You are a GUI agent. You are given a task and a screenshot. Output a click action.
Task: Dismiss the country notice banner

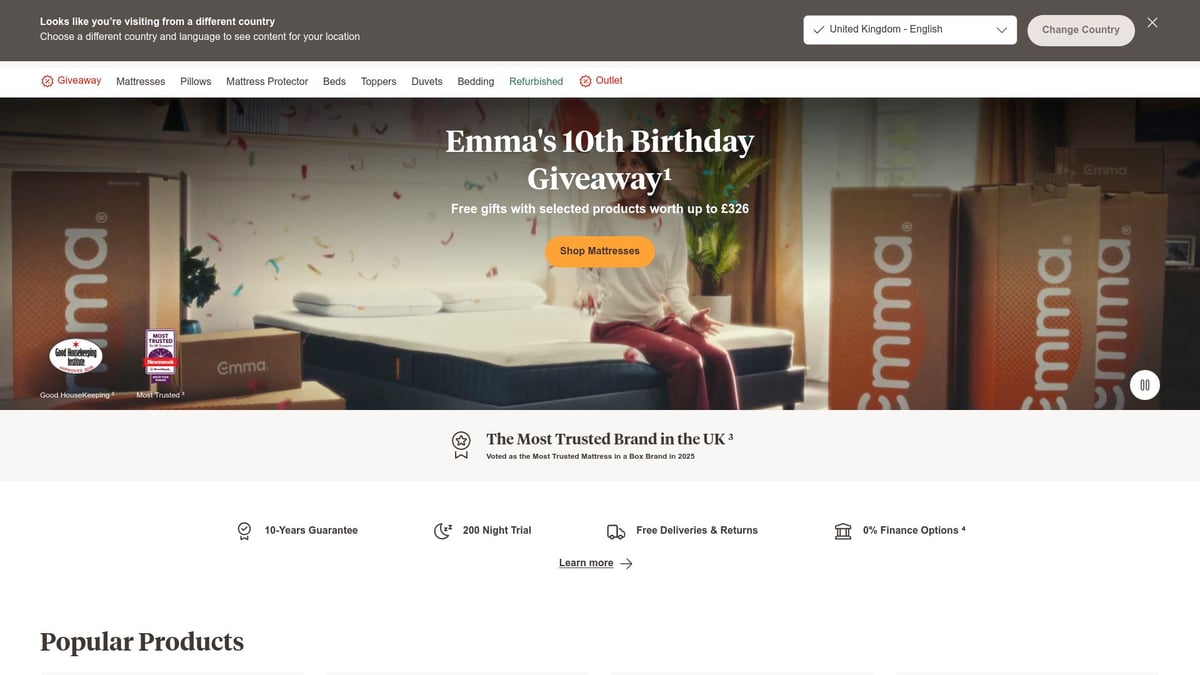pyautogui.click(x=1152, y=23)
